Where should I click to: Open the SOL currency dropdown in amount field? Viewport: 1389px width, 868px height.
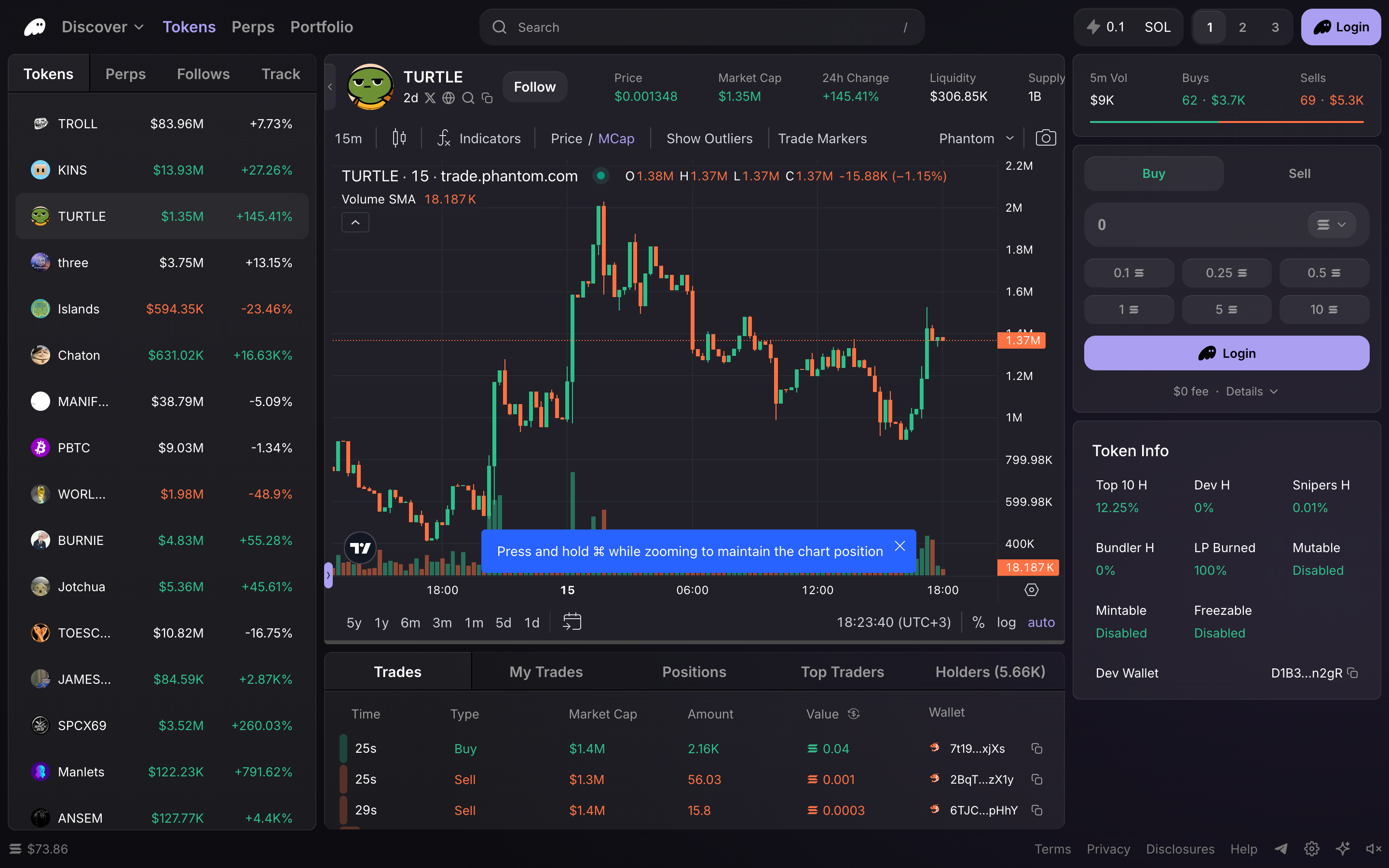[1332, 224]
